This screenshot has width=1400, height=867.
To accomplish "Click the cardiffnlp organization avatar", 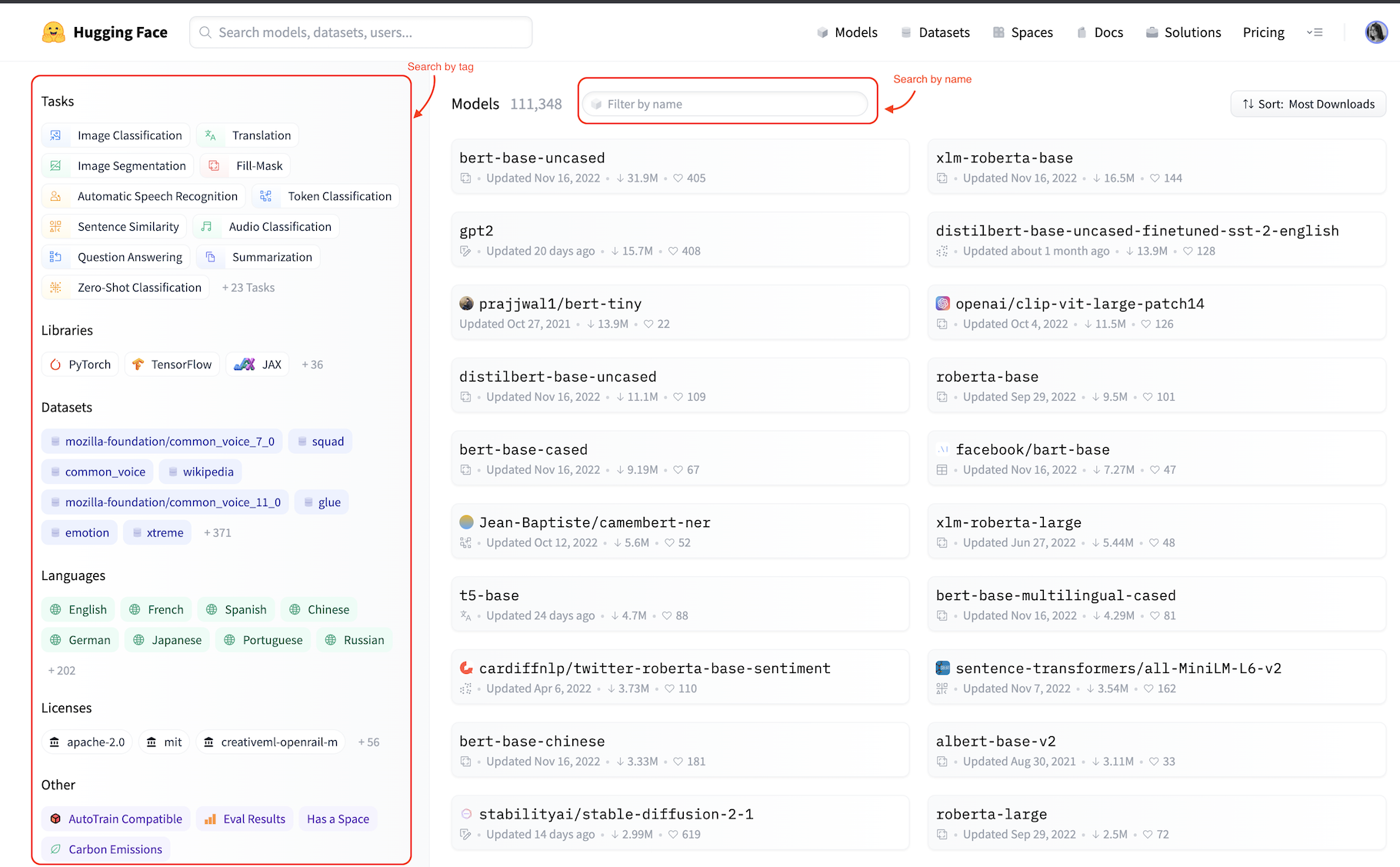I will click(x=466, y=668).
